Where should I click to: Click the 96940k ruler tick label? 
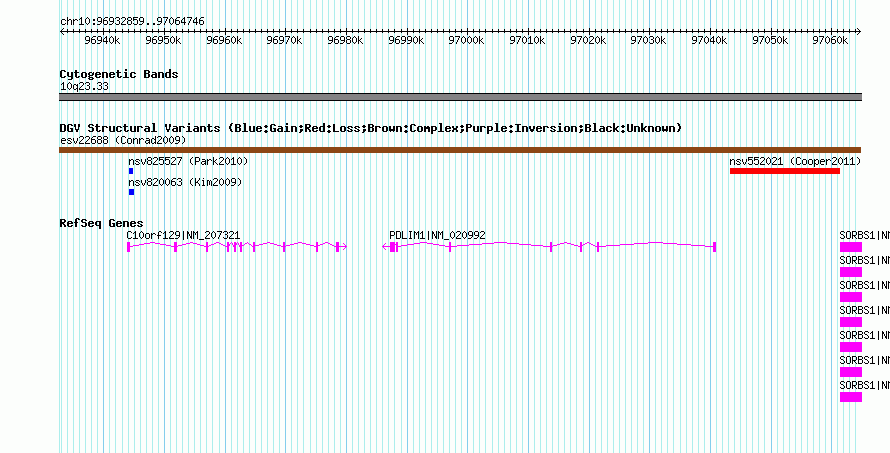(x=102, y=41)
